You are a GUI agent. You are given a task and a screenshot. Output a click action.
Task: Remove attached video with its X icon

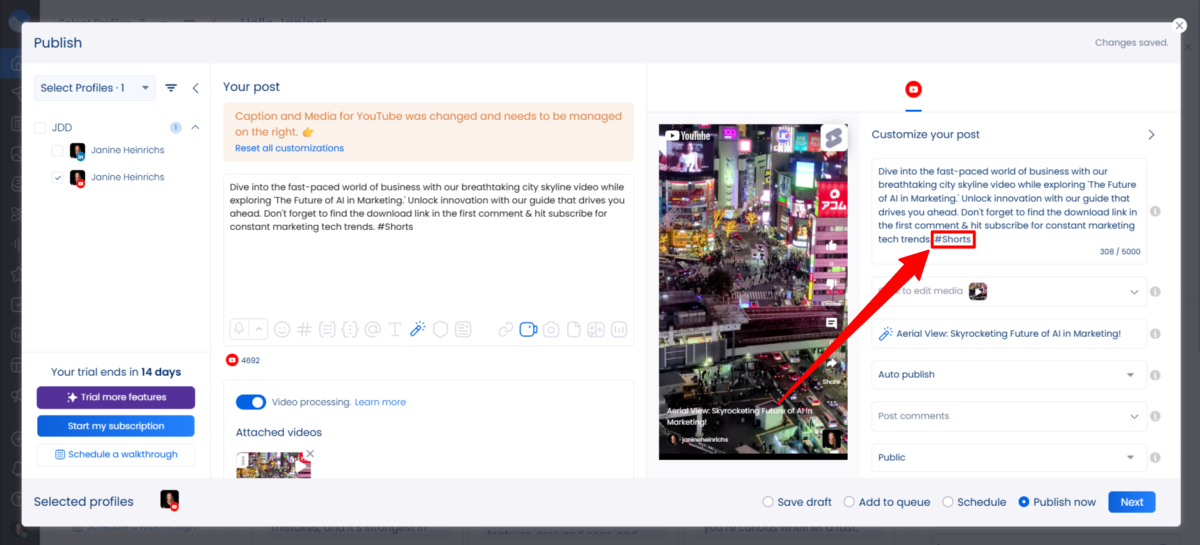(310, 454)
